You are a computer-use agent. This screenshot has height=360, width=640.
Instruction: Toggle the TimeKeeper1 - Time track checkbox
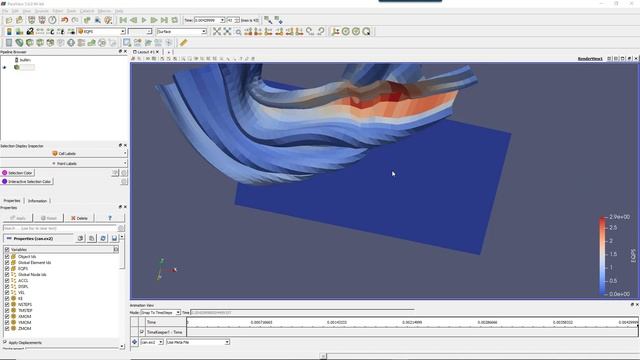142,332
